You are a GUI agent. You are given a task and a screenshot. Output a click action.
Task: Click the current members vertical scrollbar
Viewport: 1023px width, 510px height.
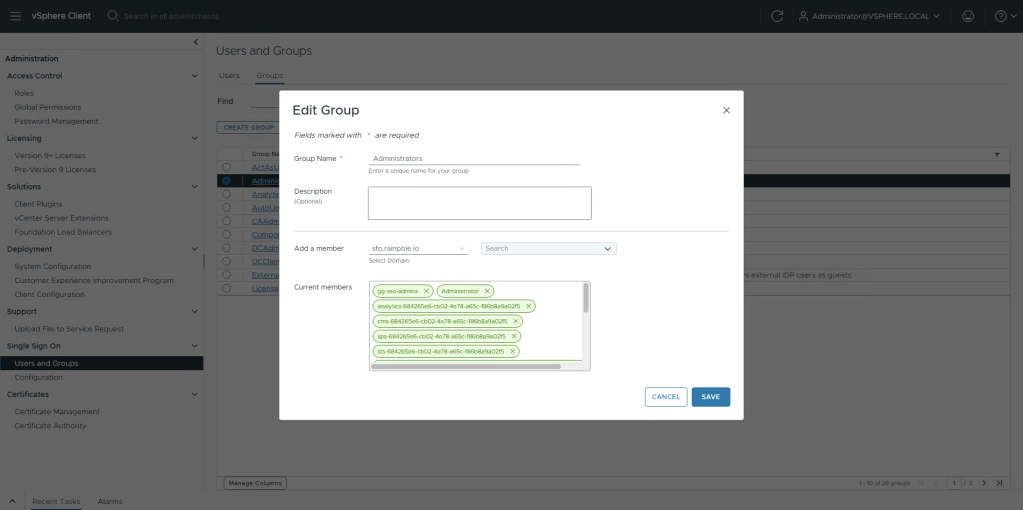(586, 300)
